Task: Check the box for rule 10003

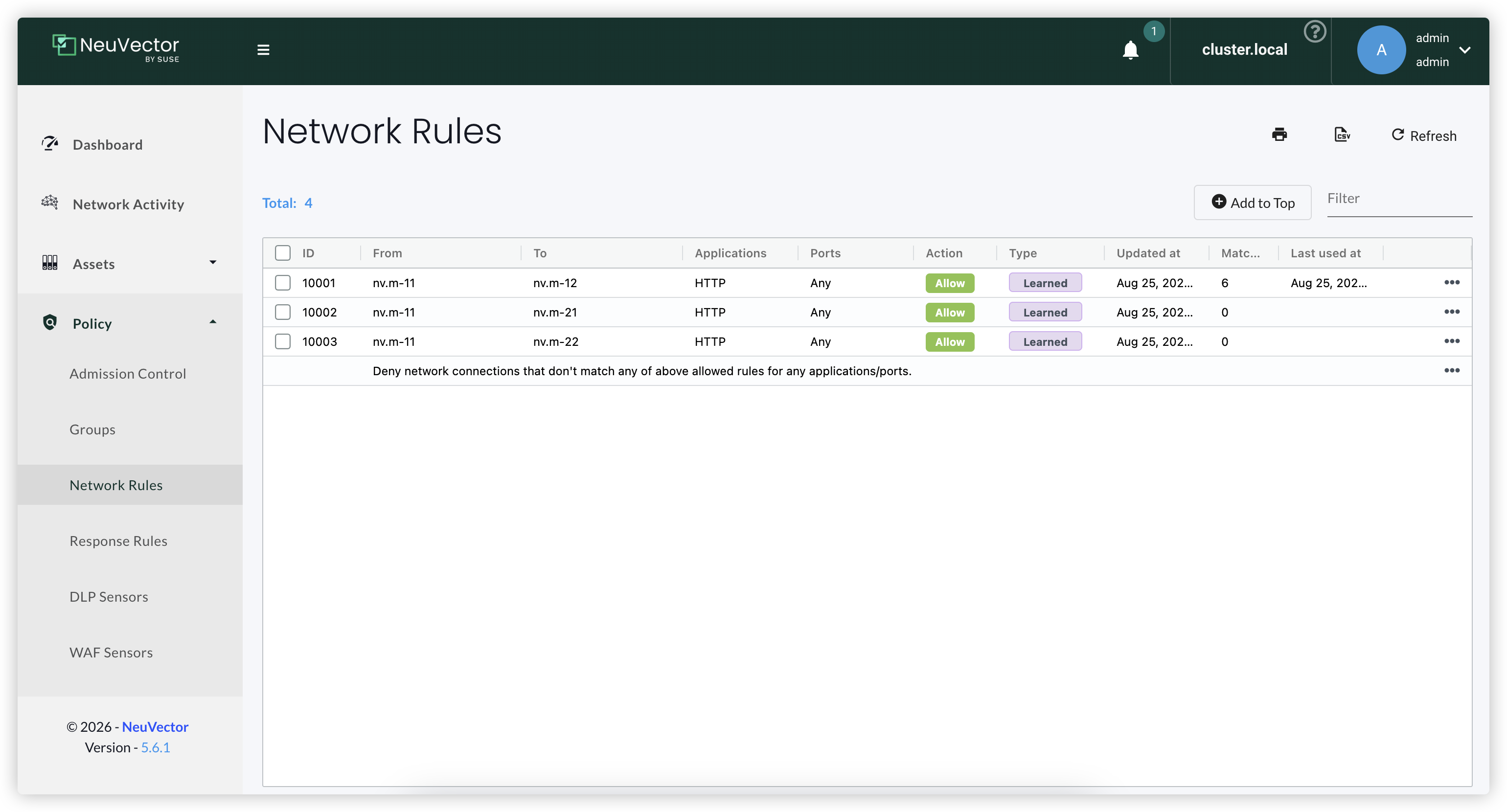Action: pyautogui.click(x=283, y=341)
